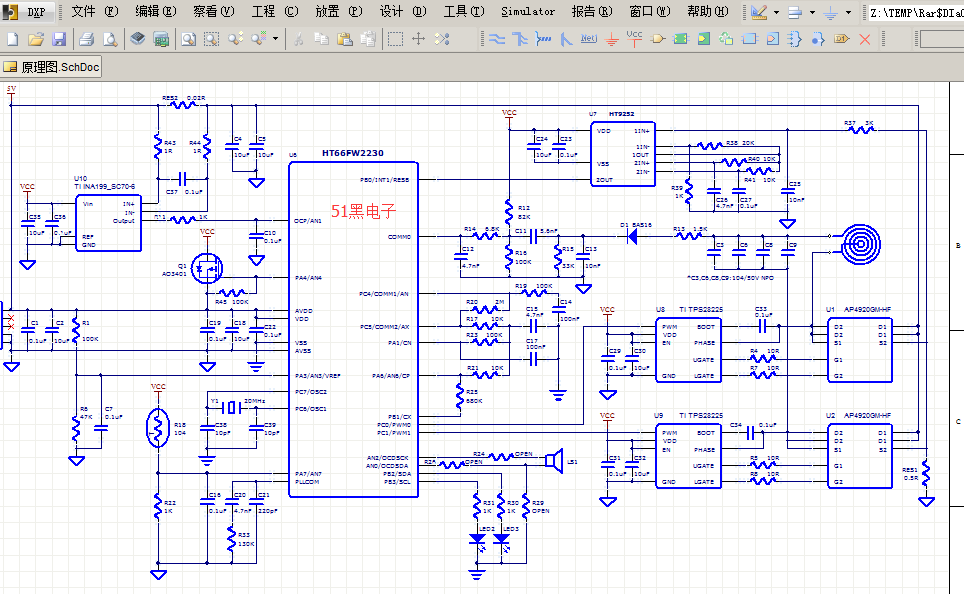Expand the alignment tools dropdown arrow
The image size is (964, 594).
point(812,12)
